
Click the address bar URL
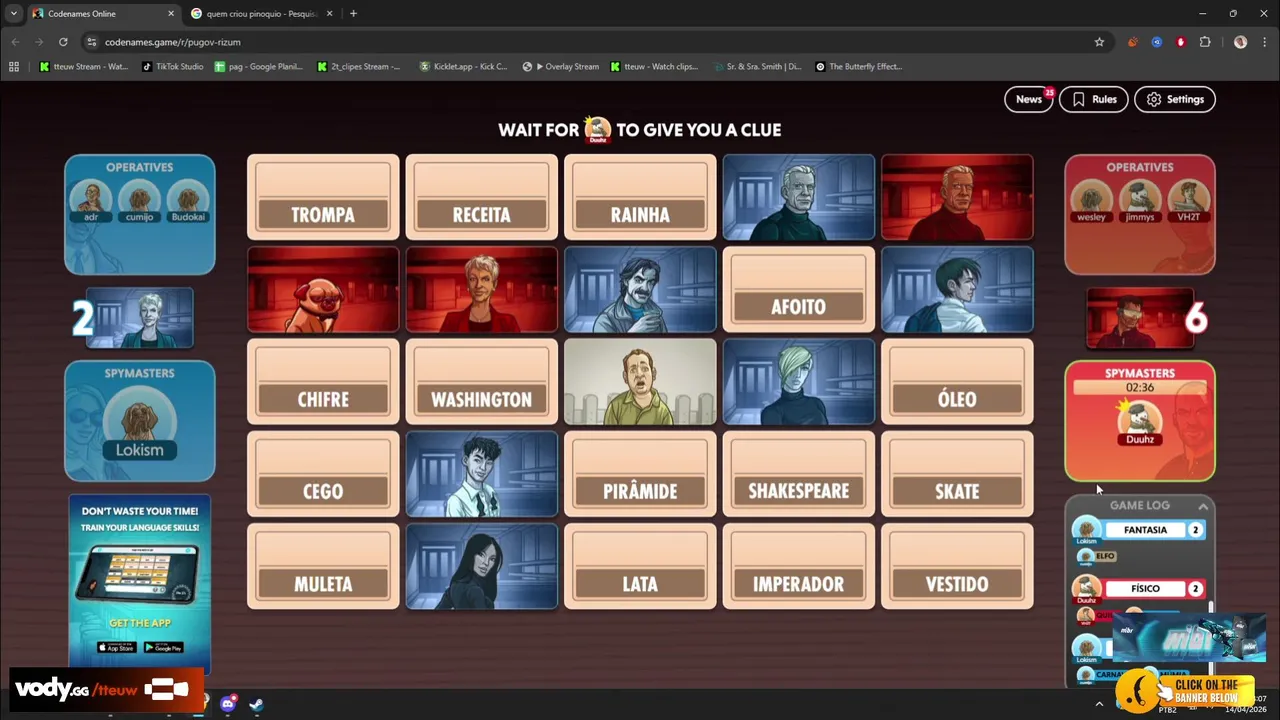click(x=173, y=42)
